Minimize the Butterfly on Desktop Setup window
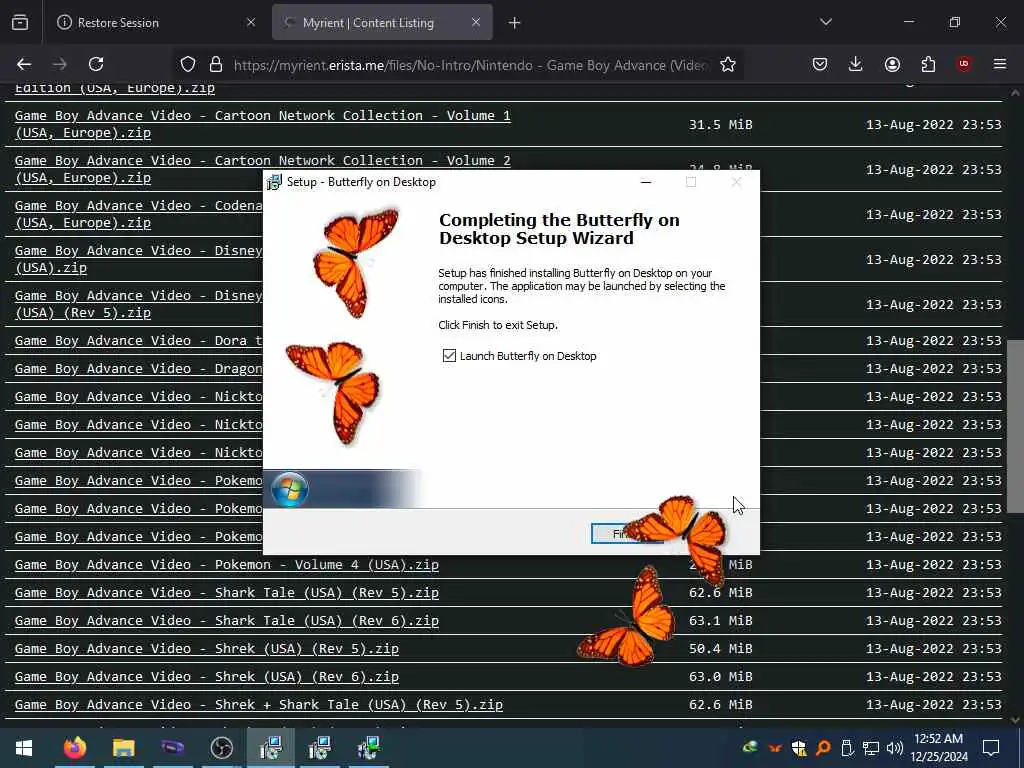Image resolution: width=1024 pixels, height=768 pixels. click(646, 182)
